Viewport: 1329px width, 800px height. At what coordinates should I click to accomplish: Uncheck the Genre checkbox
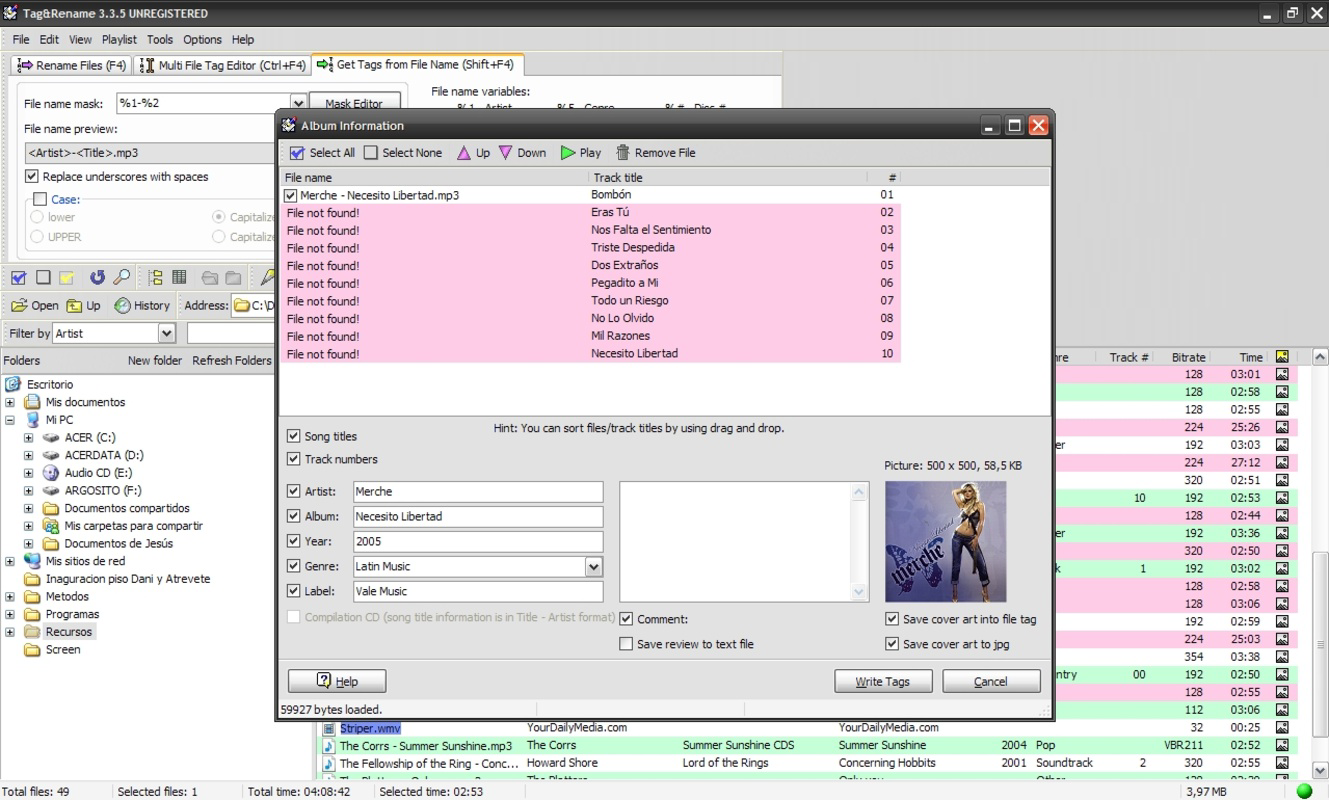(x=293, y=566)
